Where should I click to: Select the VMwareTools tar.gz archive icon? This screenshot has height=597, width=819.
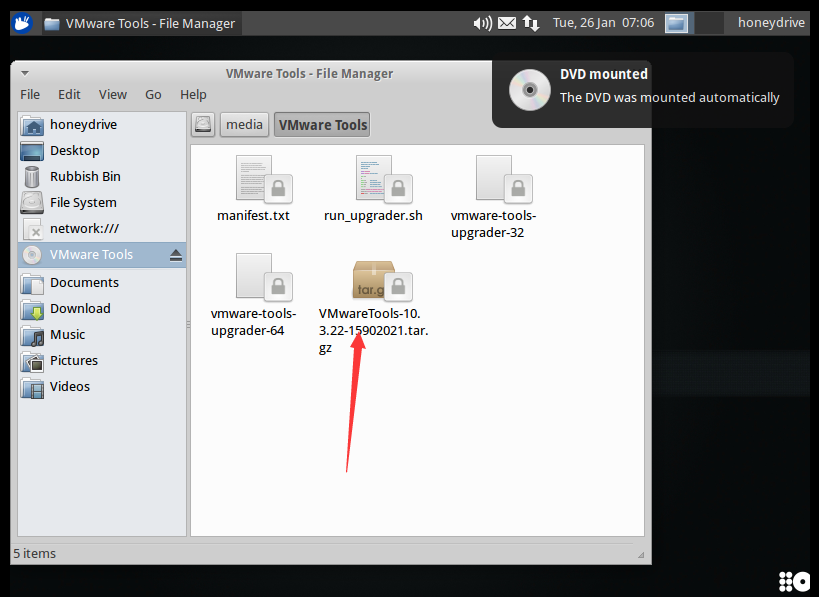(382, 280)
